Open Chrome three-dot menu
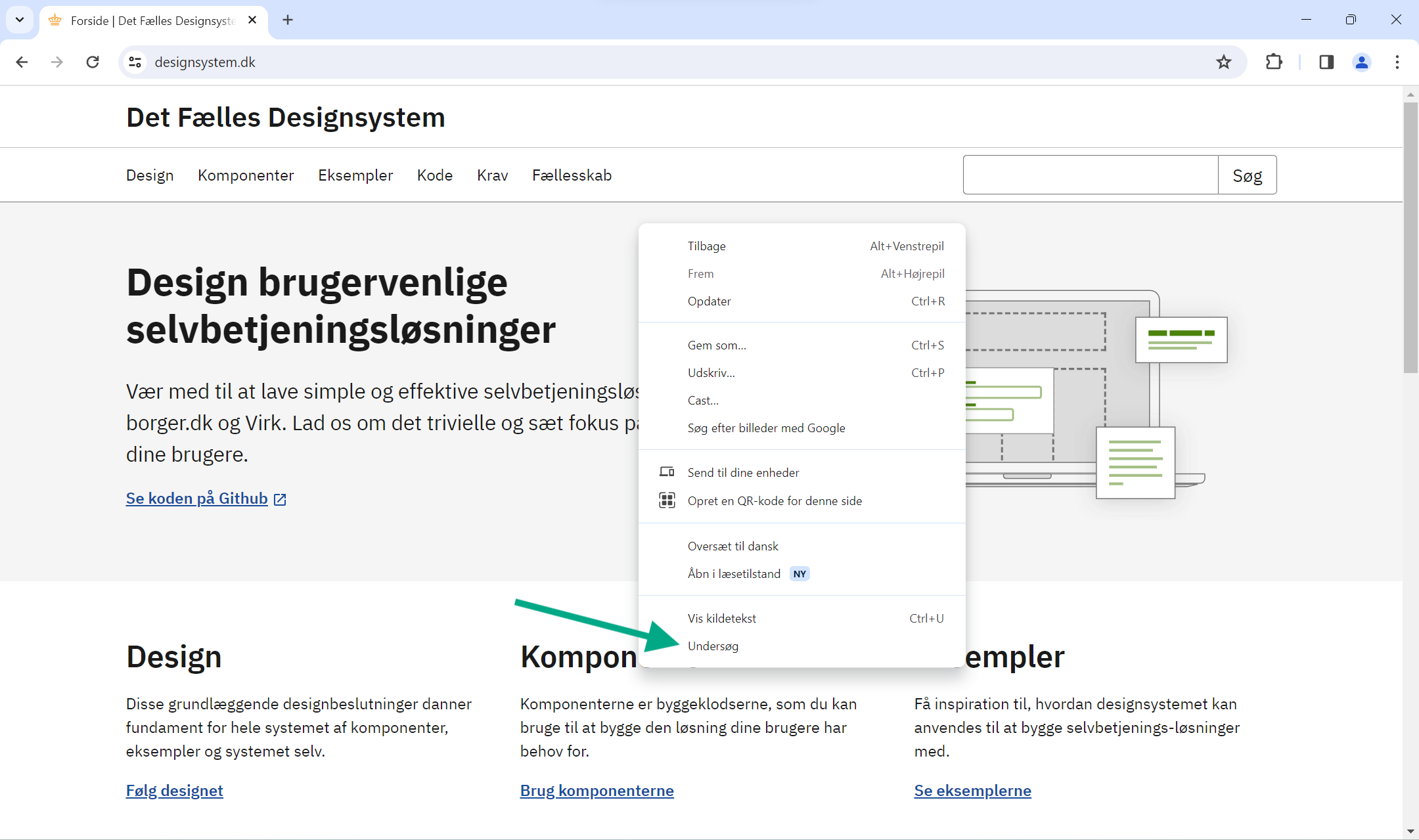This screenshot has width=1419, height=840. pos(1397,62)
